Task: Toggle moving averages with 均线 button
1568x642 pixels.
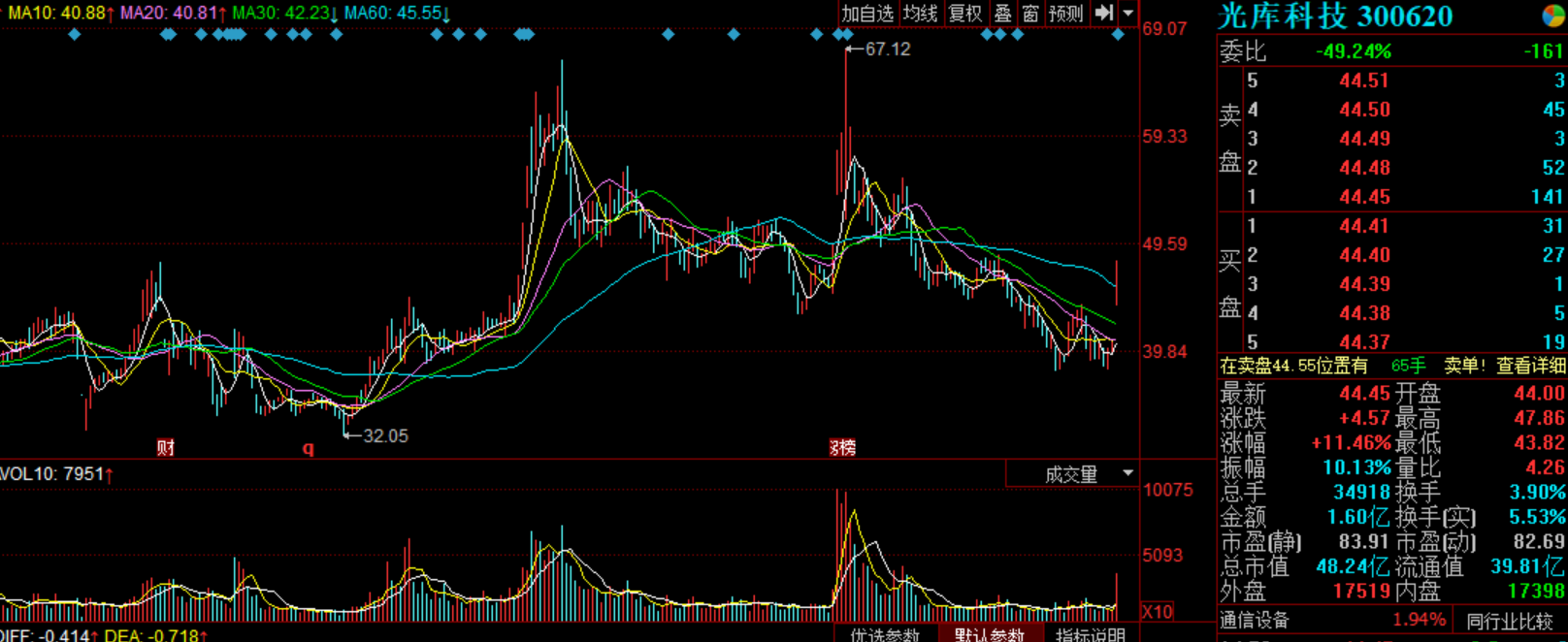Action: (x=920, y=14)
